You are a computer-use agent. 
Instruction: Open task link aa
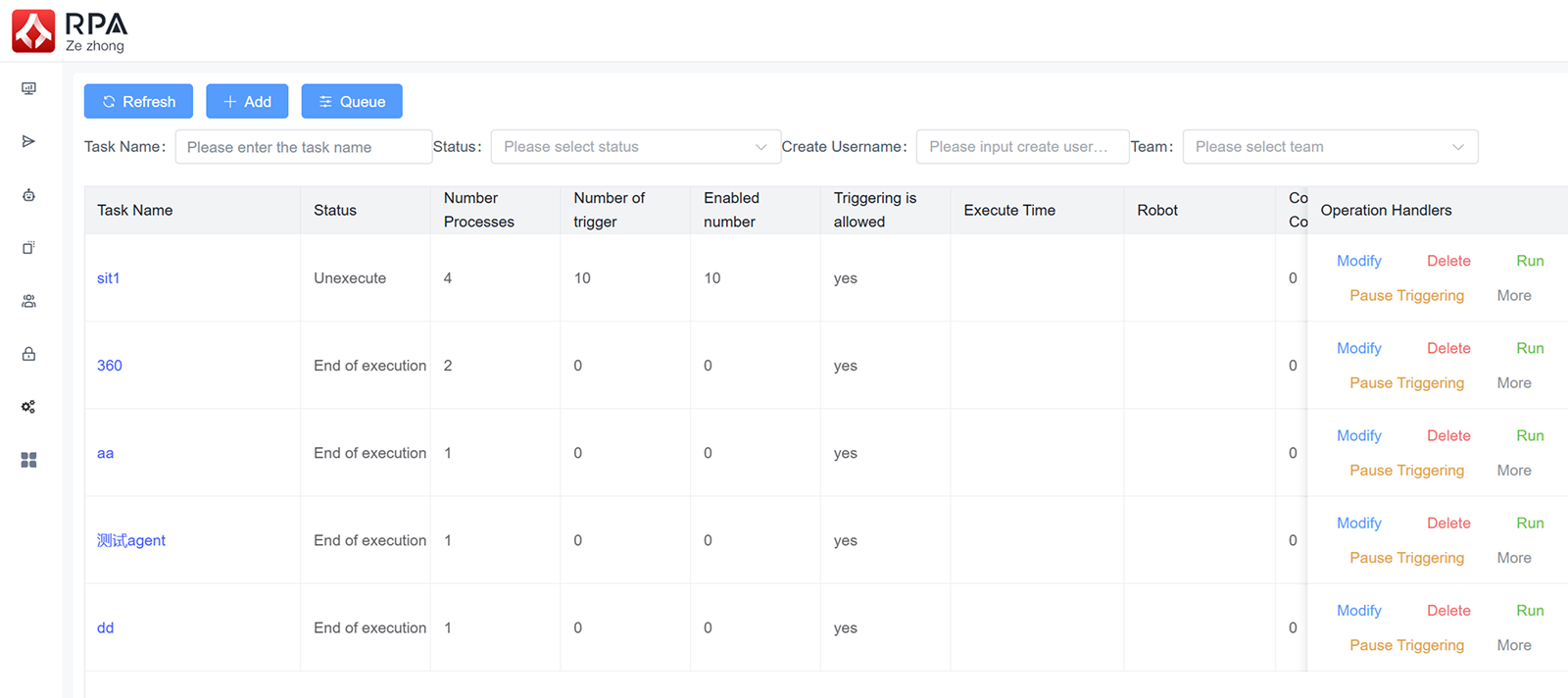tap(105, 453)
